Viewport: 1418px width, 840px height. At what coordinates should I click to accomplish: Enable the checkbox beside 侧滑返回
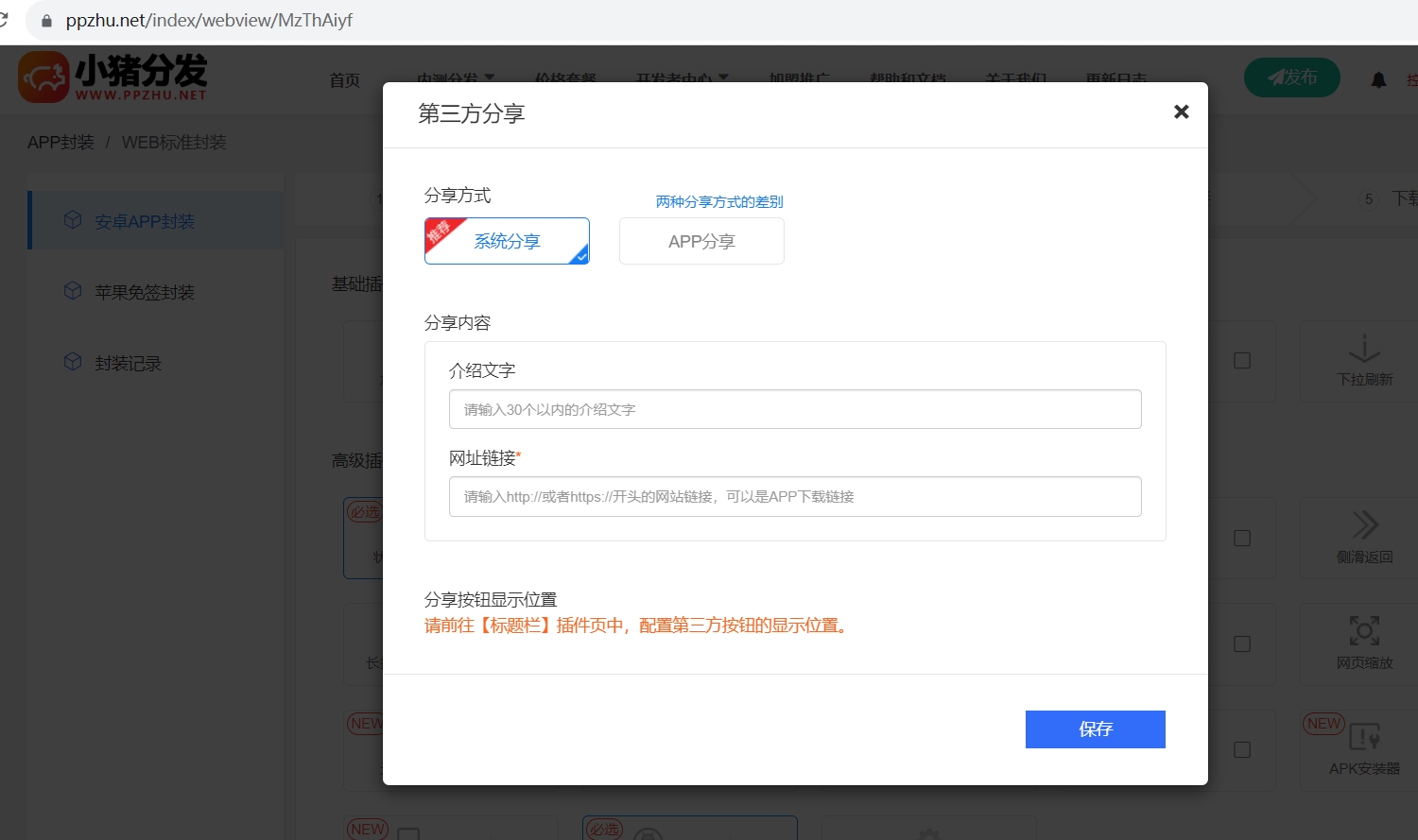(1241, 538)
